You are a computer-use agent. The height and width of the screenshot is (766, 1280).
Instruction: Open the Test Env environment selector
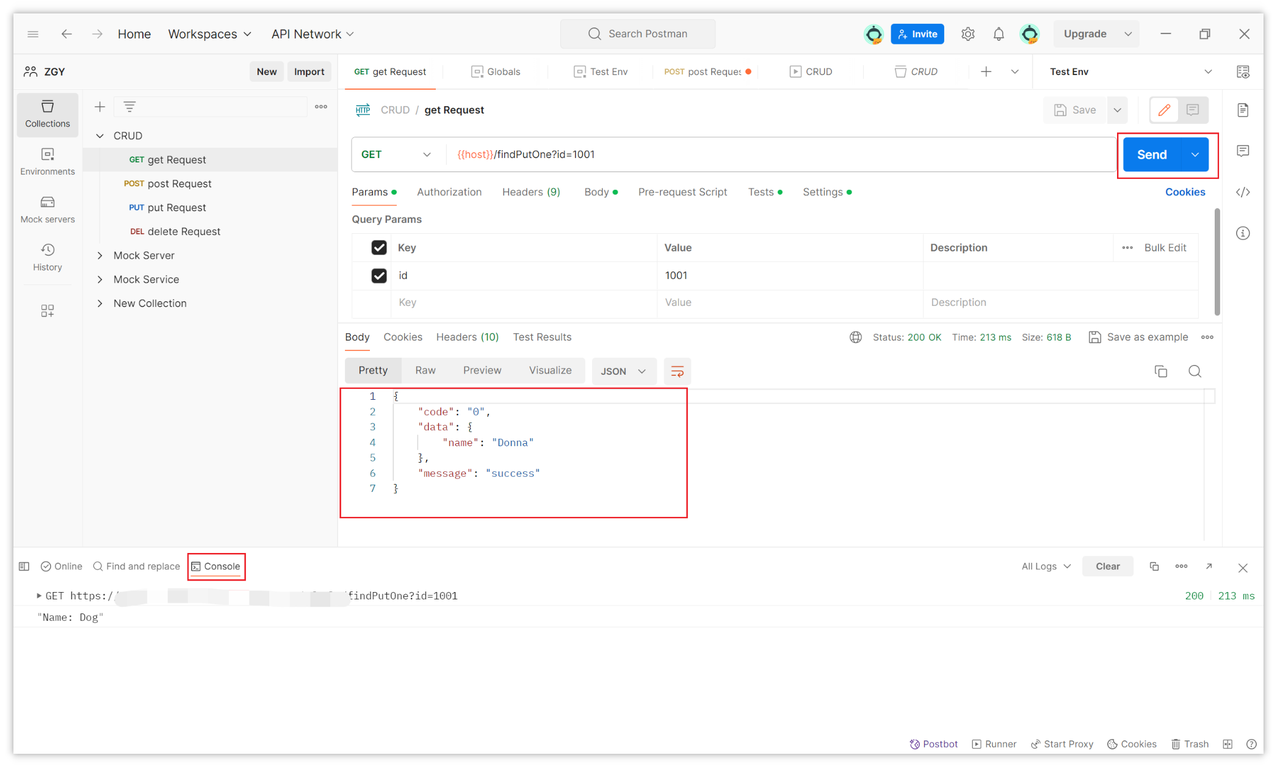coord(1130,72)
